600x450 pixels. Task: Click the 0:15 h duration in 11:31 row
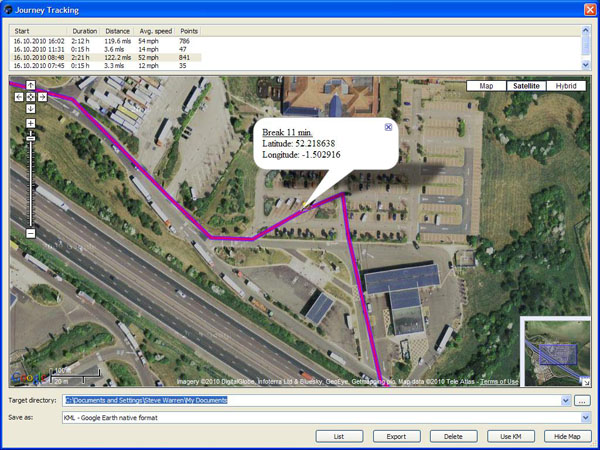click(x=80, y=49)
